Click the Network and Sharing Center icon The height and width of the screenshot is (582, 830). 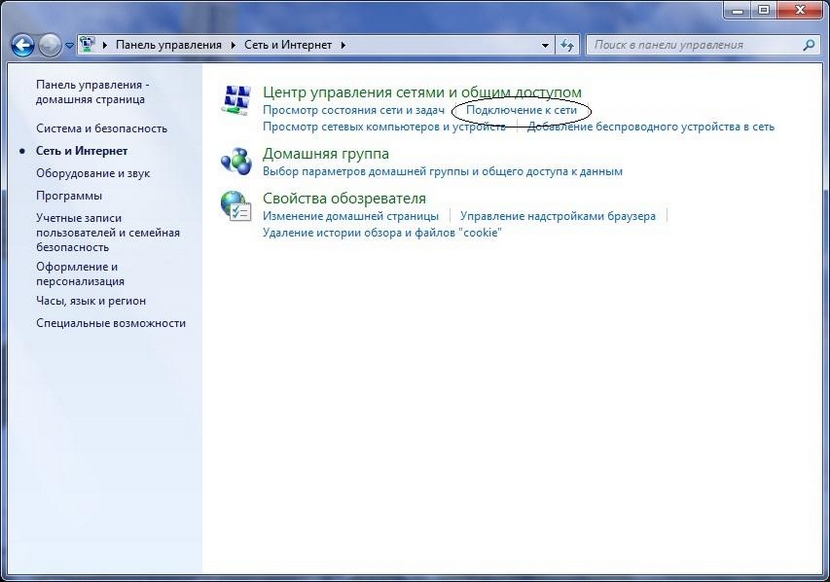click(236, 101)
